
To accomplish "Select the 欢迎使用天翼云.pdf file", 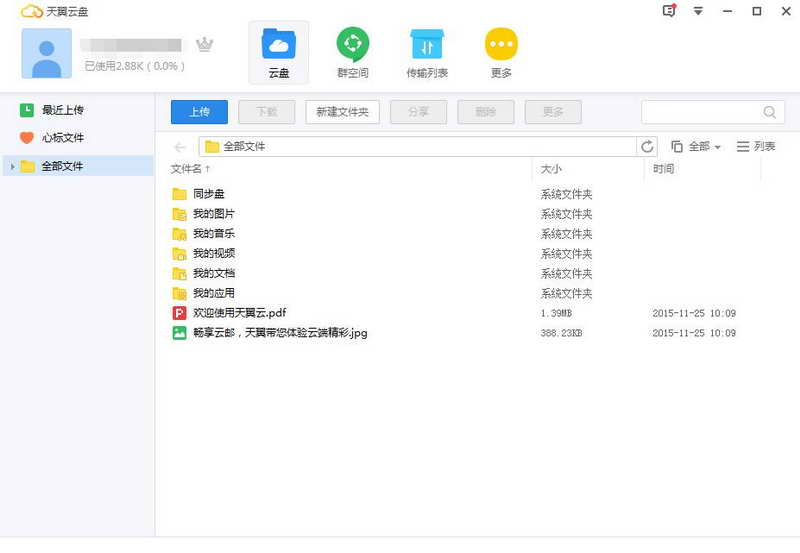I will pyautogui.click(x=239, y=313).
